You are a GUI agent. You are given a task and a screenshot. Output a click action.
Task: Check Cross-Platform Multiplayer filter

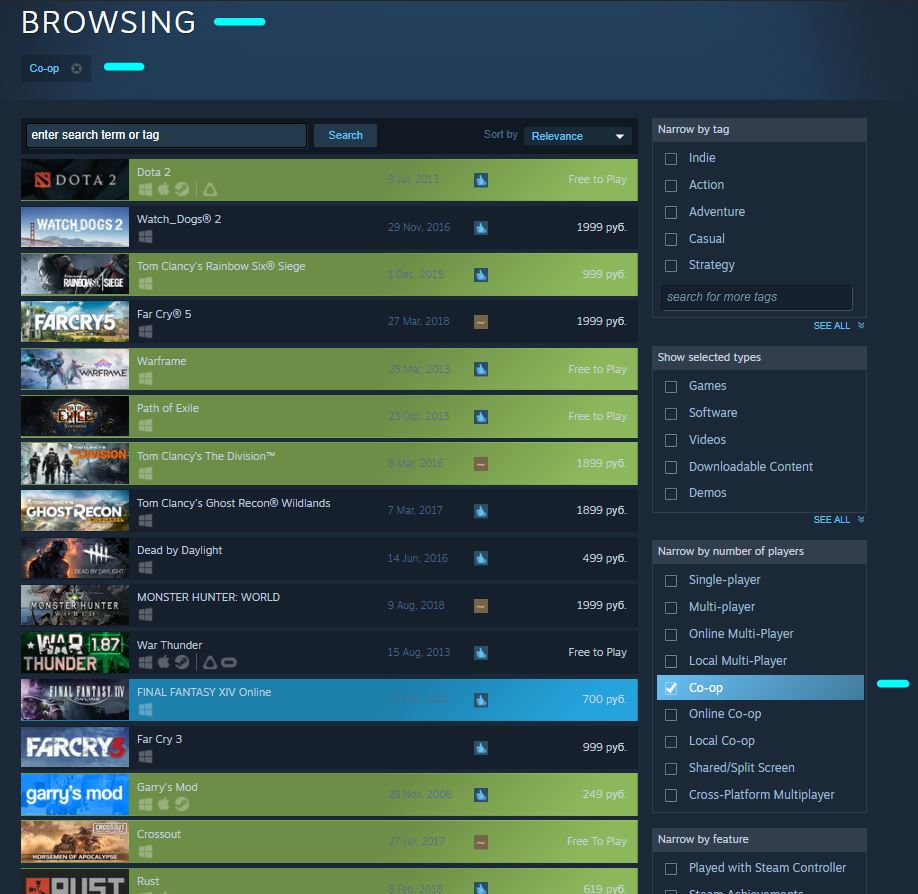671,795
